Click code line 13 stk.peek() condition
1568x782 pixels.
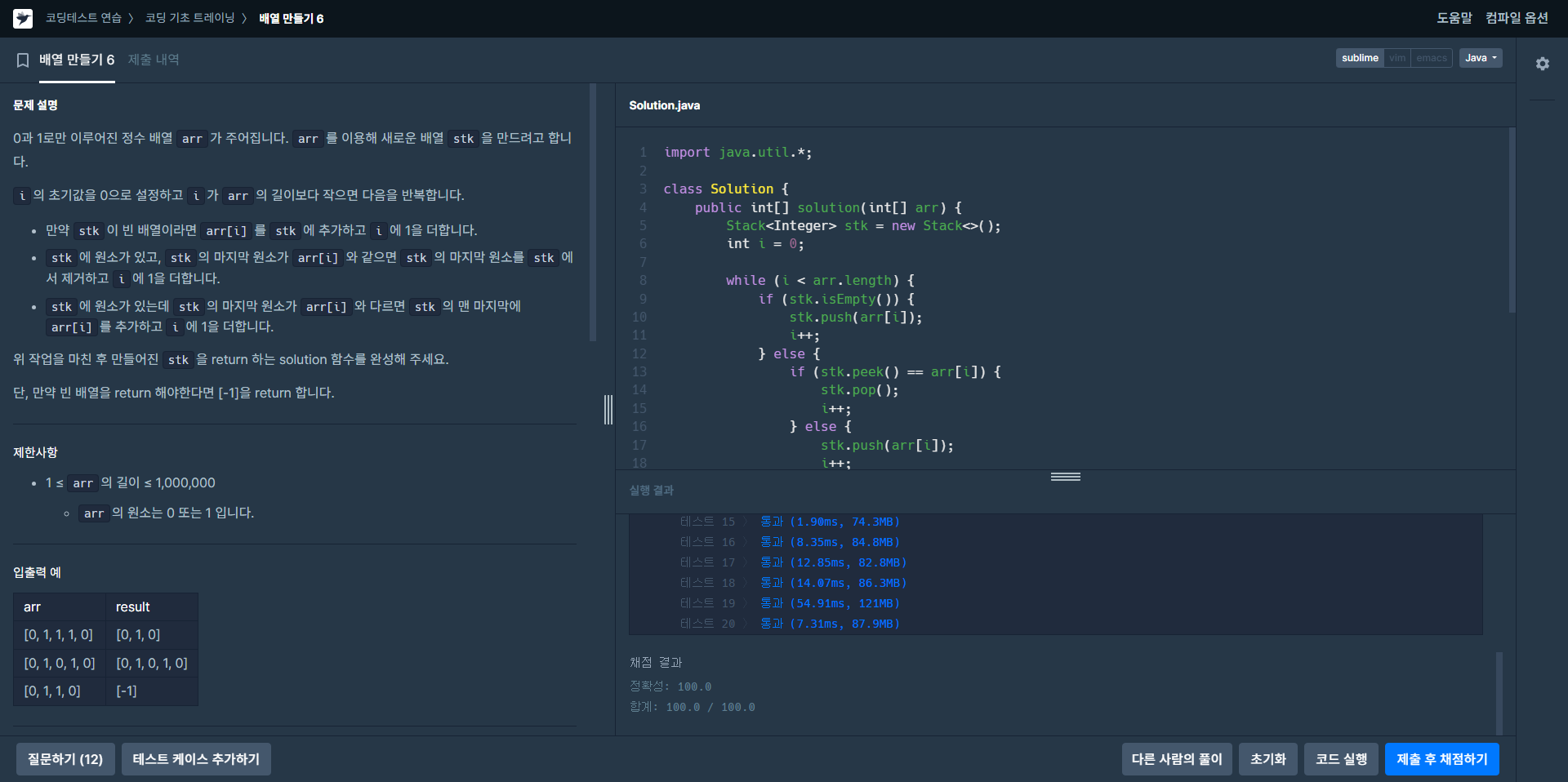coord(895,372)
